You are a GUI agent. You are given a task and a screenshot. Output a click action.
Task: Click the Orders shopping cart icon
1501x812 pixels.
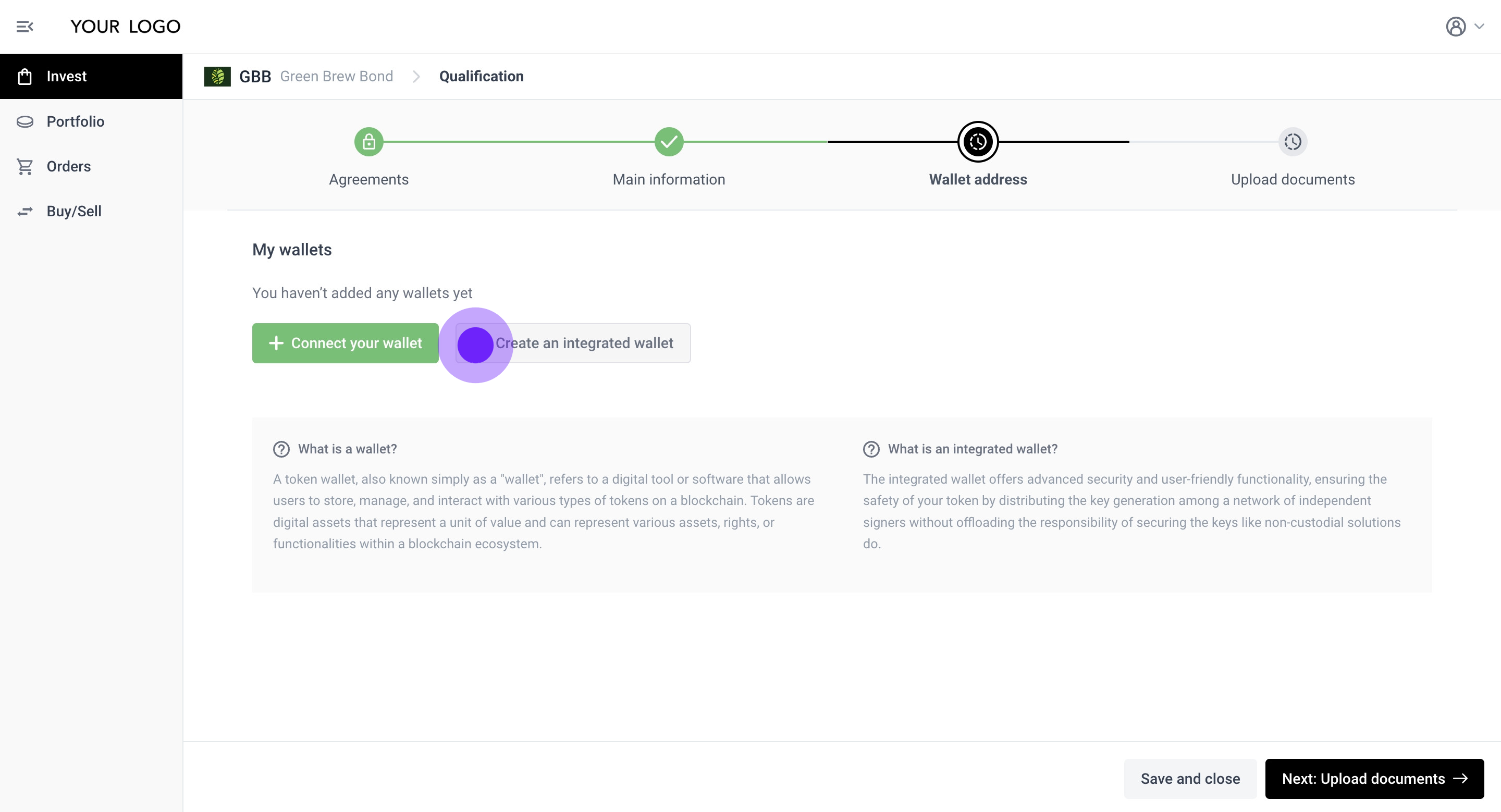pos(24,167)
